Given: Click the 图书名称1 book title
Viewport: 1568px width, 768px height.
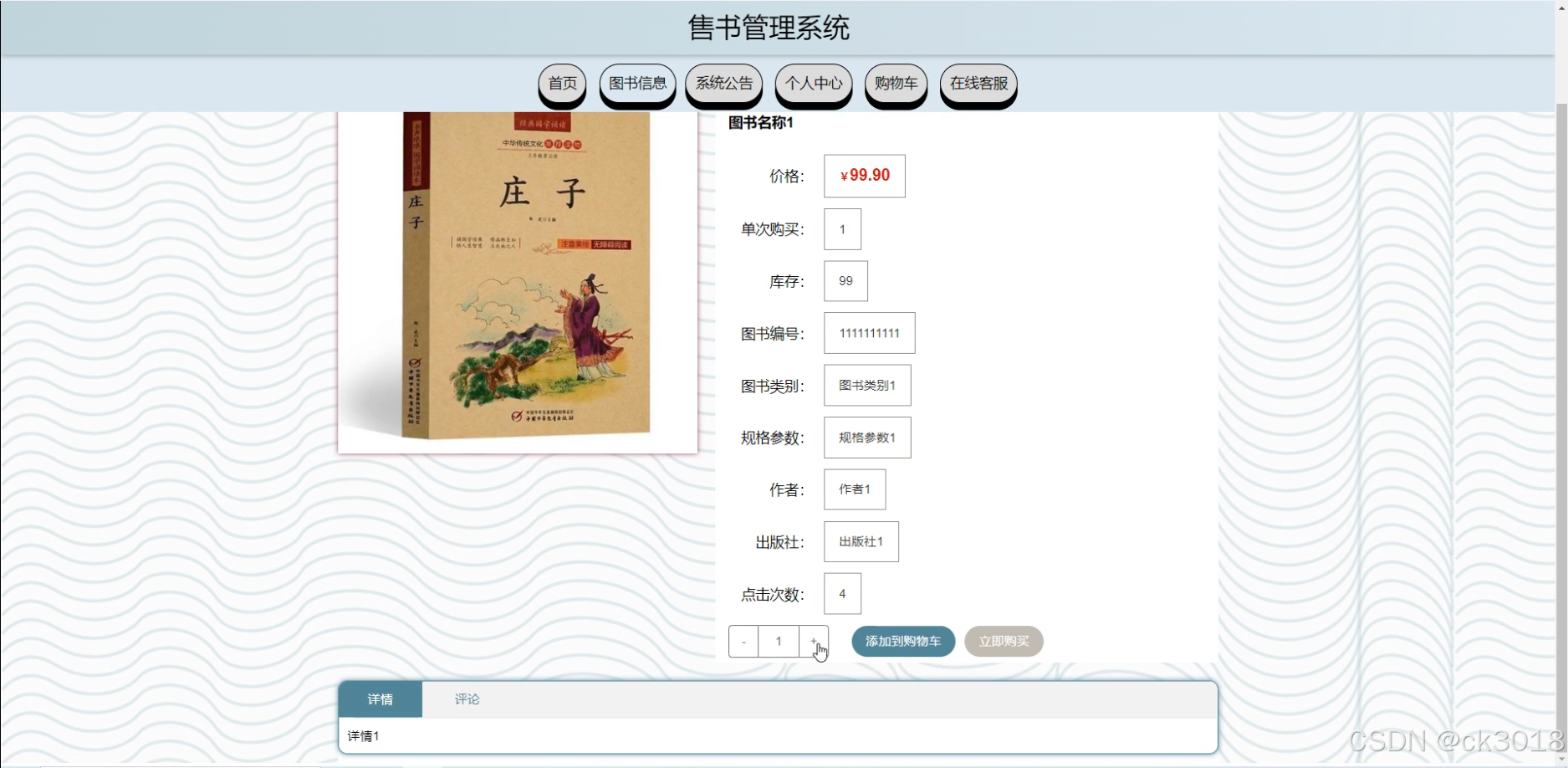Looking at the screenshot, I should (761, 123).
